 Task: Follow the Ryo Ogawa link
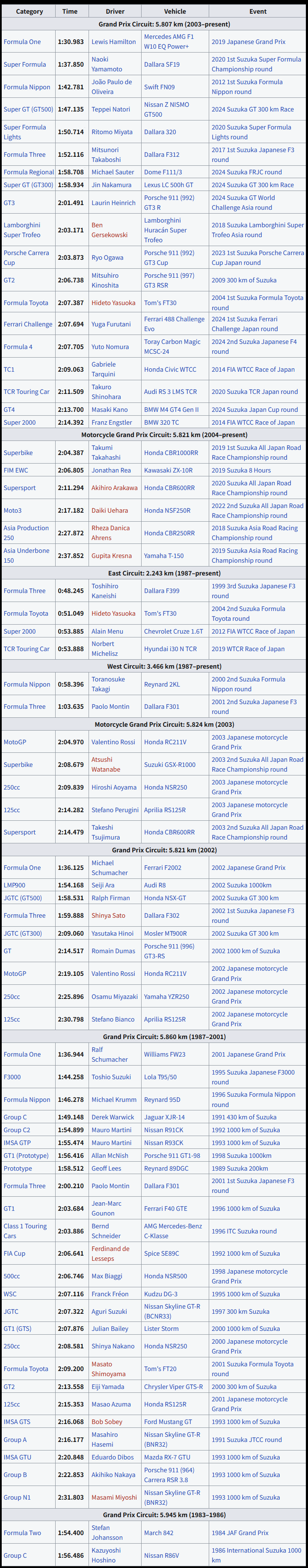(x=107, y=258)
